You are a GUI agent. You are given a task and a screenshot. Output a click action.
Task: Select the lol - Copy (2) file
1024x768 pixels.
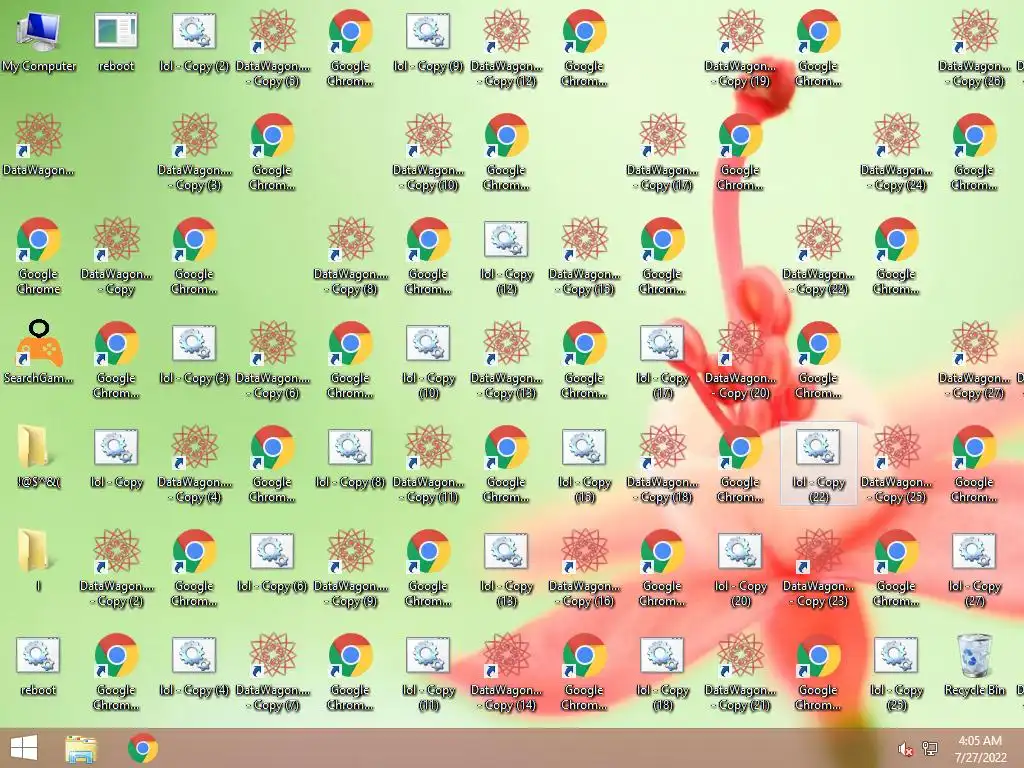pyautogui.click(x=194, y=42)
